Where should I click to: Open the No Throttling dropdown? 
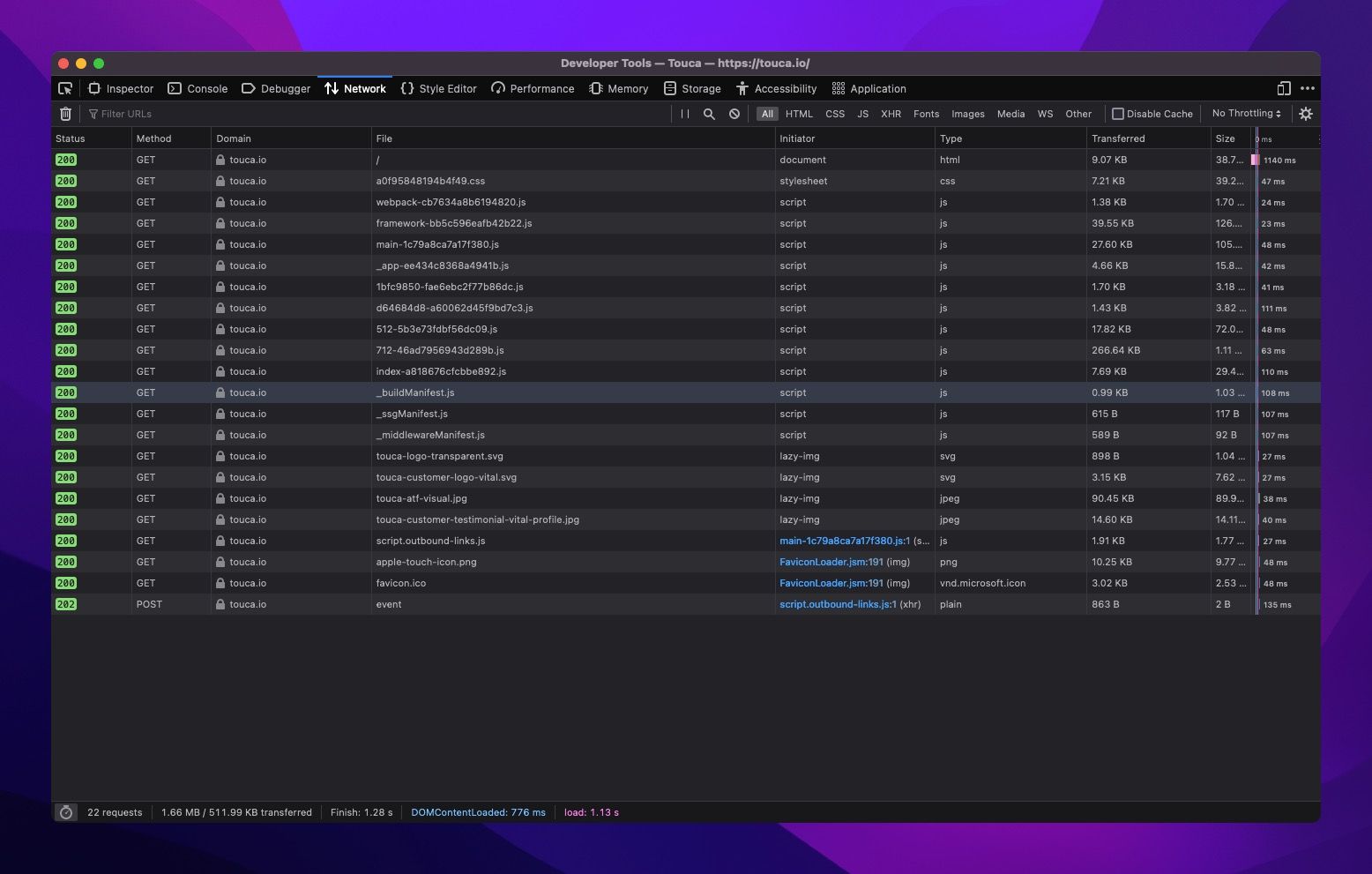pyautogui.click(x=1246, y=114)
